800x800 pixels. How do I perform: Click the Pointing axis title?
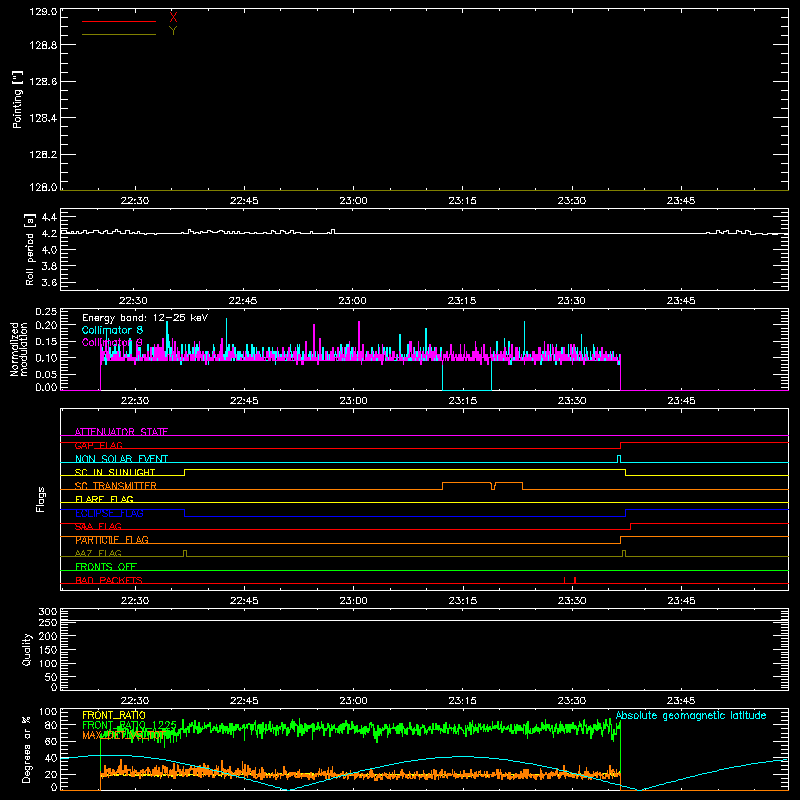point(17,99)
